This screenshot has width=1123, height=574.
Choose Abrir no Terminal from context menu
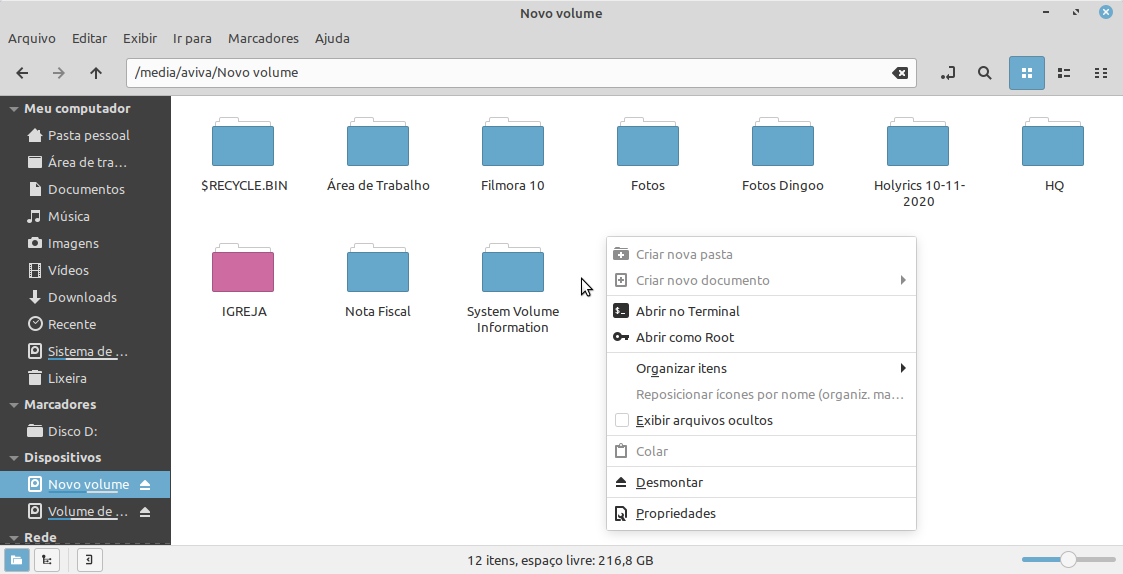pyautogui.click(x=761, y=312)
